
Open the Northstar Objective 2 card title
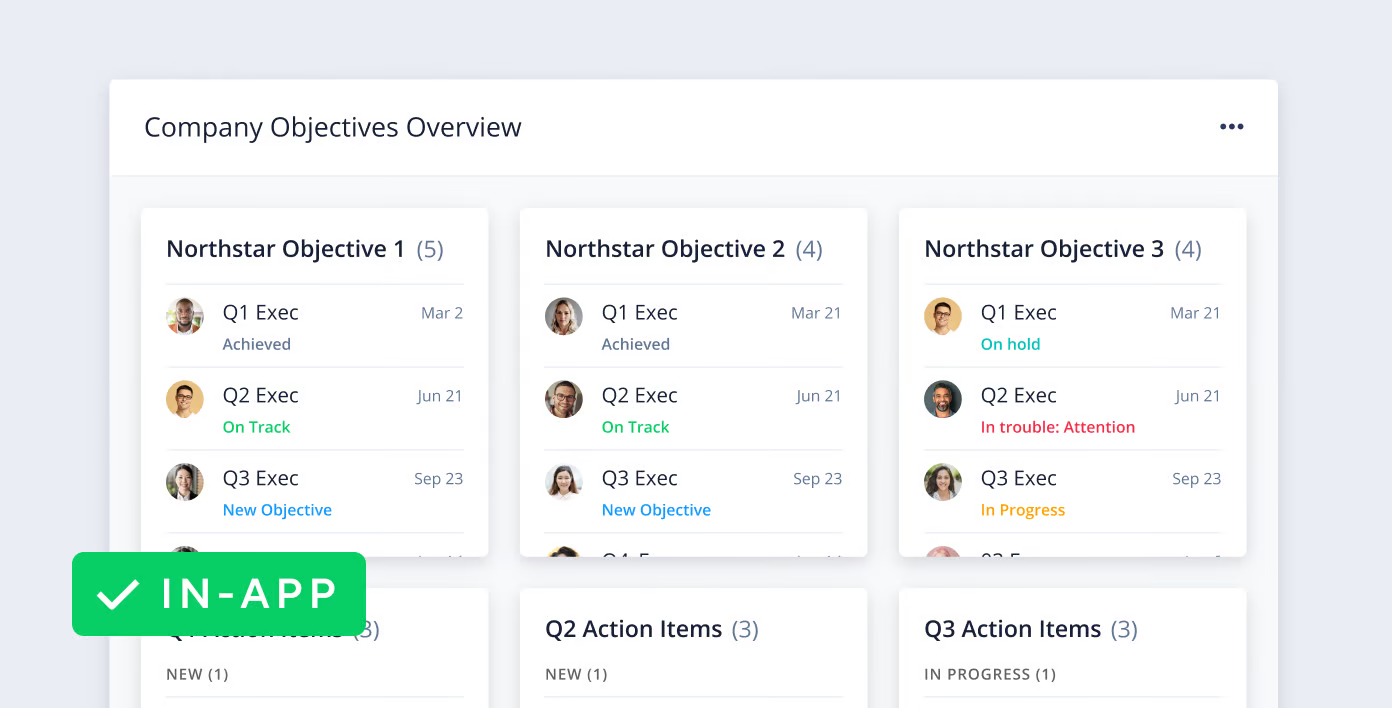[664, 249]
